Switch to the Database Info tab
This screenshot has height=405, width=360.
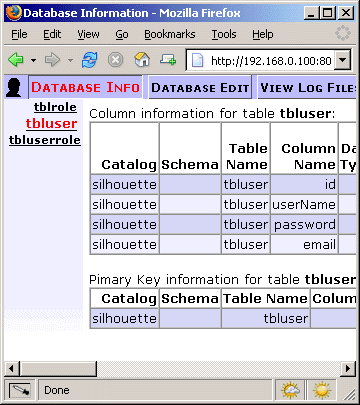85,87
